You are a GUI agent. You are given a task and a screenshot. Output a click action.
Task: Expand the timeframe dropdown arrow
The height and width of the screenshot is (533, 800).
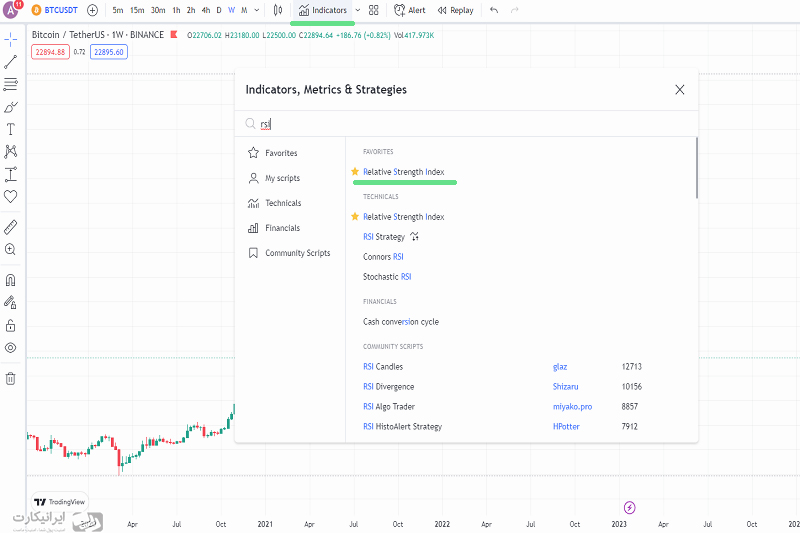point(257,10)
